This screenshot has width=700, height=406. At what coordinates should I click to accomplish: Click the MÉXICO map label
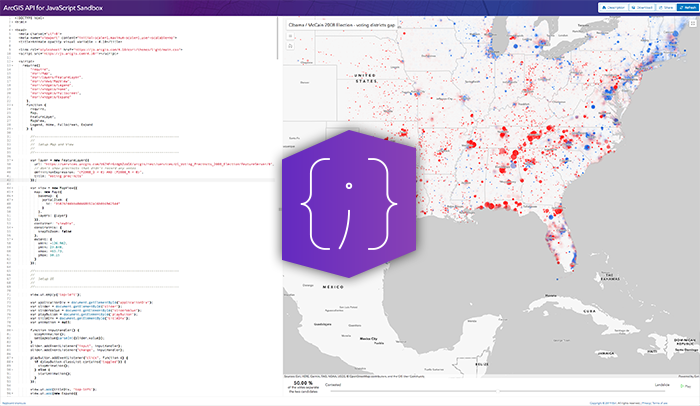pos(333,287)
